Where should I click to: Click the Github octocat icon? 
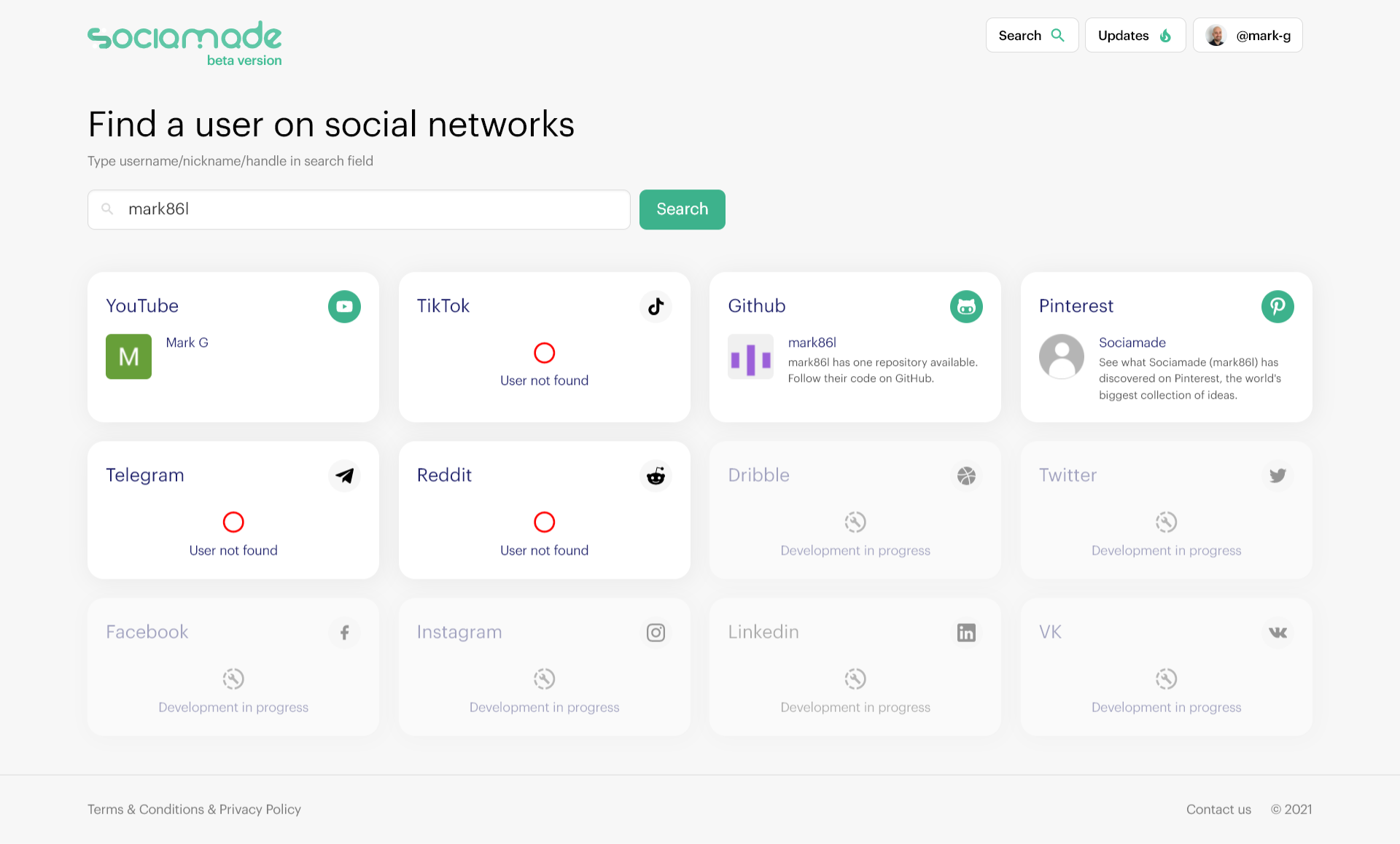tap(966, 307)
